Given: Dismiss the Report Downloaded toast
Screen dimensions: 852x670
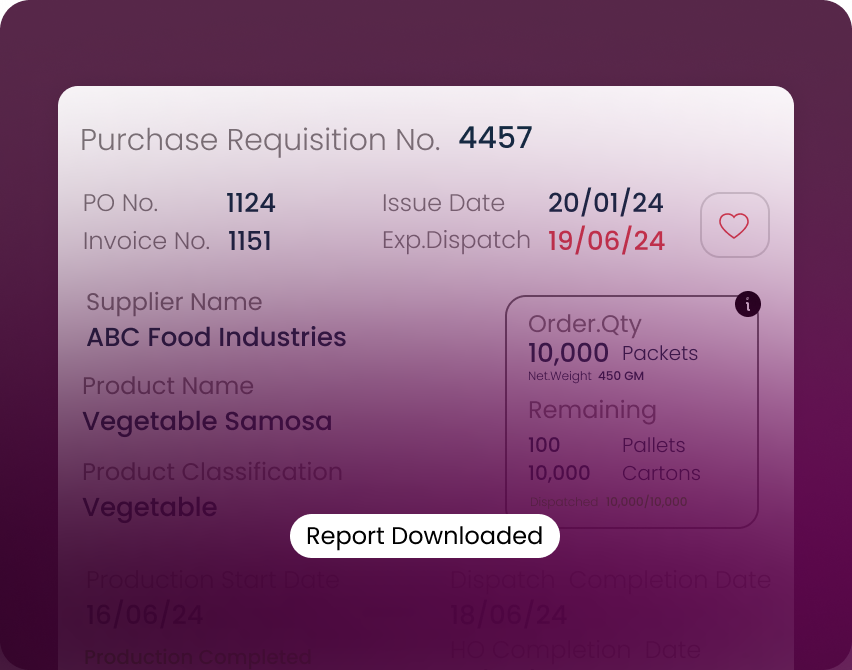Looking at the screenshot, I should (x=424, y=536).
